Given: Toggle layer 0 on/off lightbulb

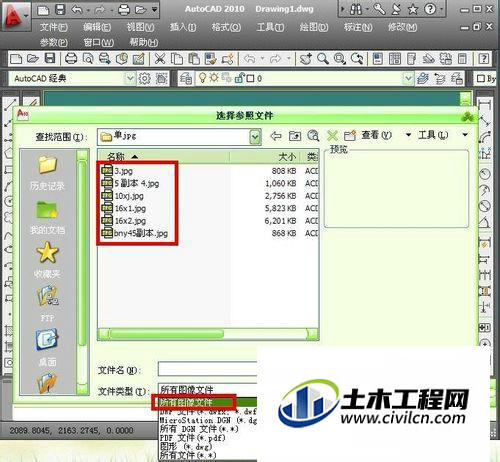Looking at the screenshot, I should click(x=202, y=78).
